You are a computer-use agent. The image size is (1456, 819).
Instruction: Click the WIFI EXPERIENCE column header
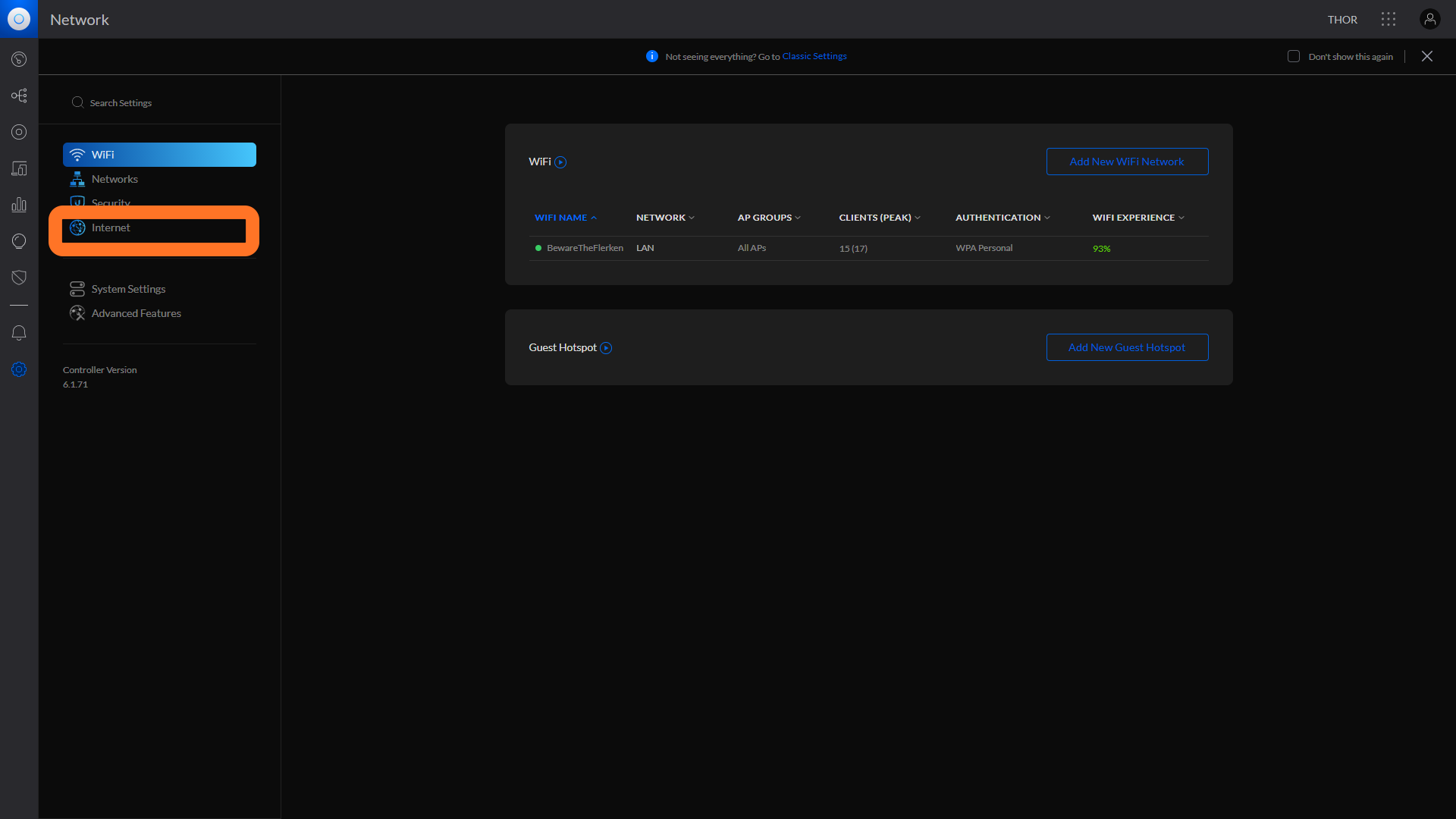coord(1135,218)
